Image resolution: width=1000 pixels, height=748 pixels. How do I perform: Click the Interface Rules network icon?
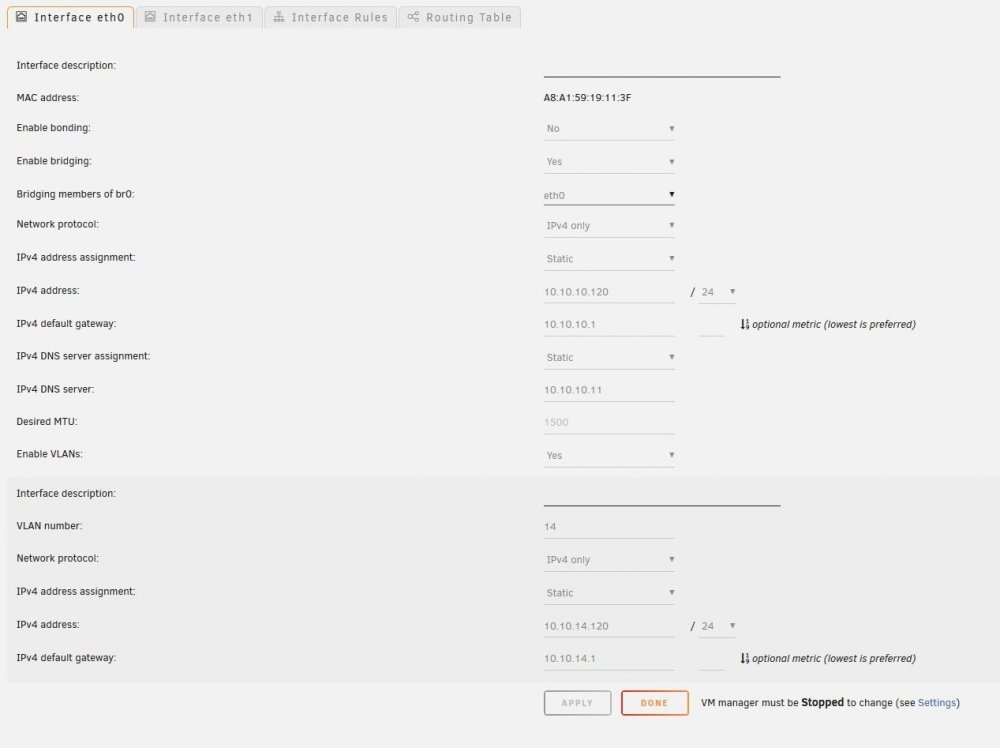[279, 17]
